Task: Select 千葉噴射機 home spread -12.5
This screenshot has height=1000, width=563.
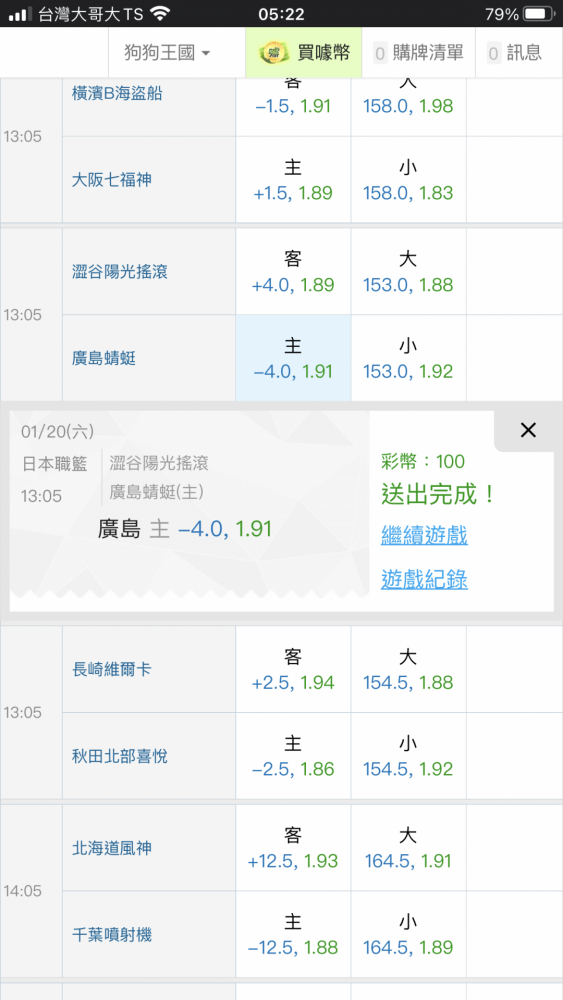Action: [293, 935]
